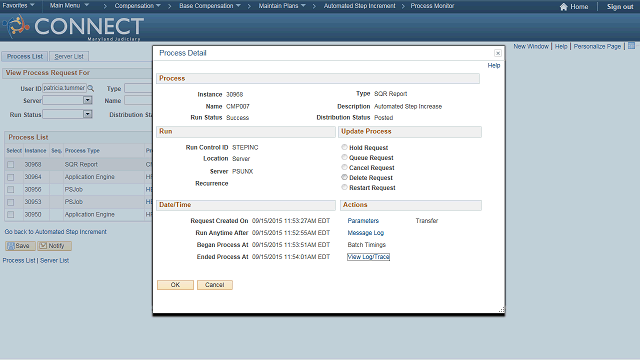The image size is (640, 360).
Task: Click PSJob in row 30956
Action: coord(73,189)
